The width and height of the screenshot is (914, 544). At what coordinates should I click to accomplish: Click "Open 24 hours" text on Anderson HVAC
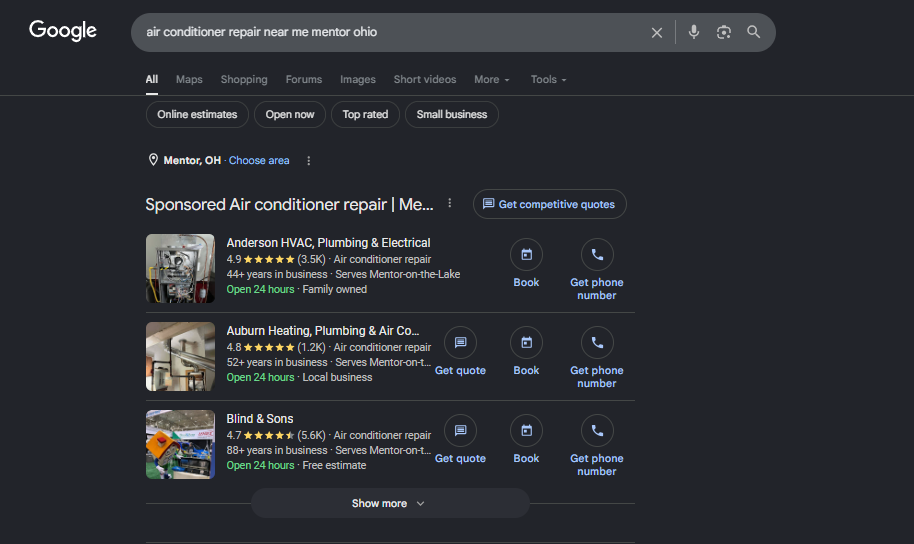pos(260,289)
